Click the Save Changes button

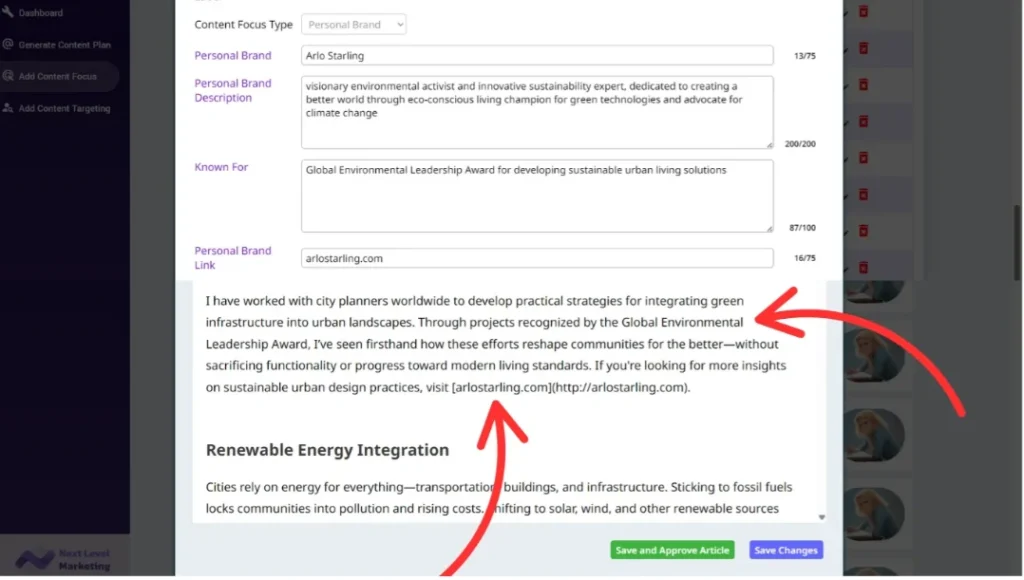786,550
